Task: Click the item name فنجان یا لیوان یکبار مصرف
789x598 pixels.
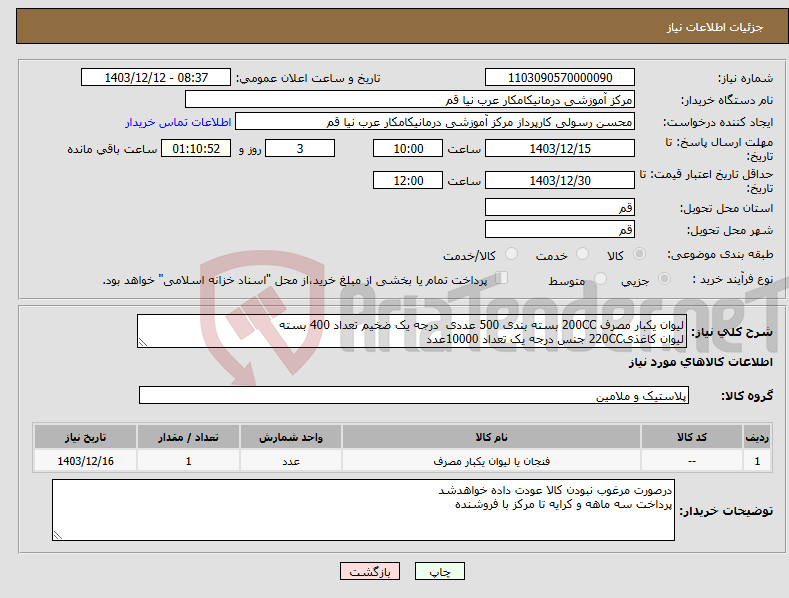Action: (491, 461)
